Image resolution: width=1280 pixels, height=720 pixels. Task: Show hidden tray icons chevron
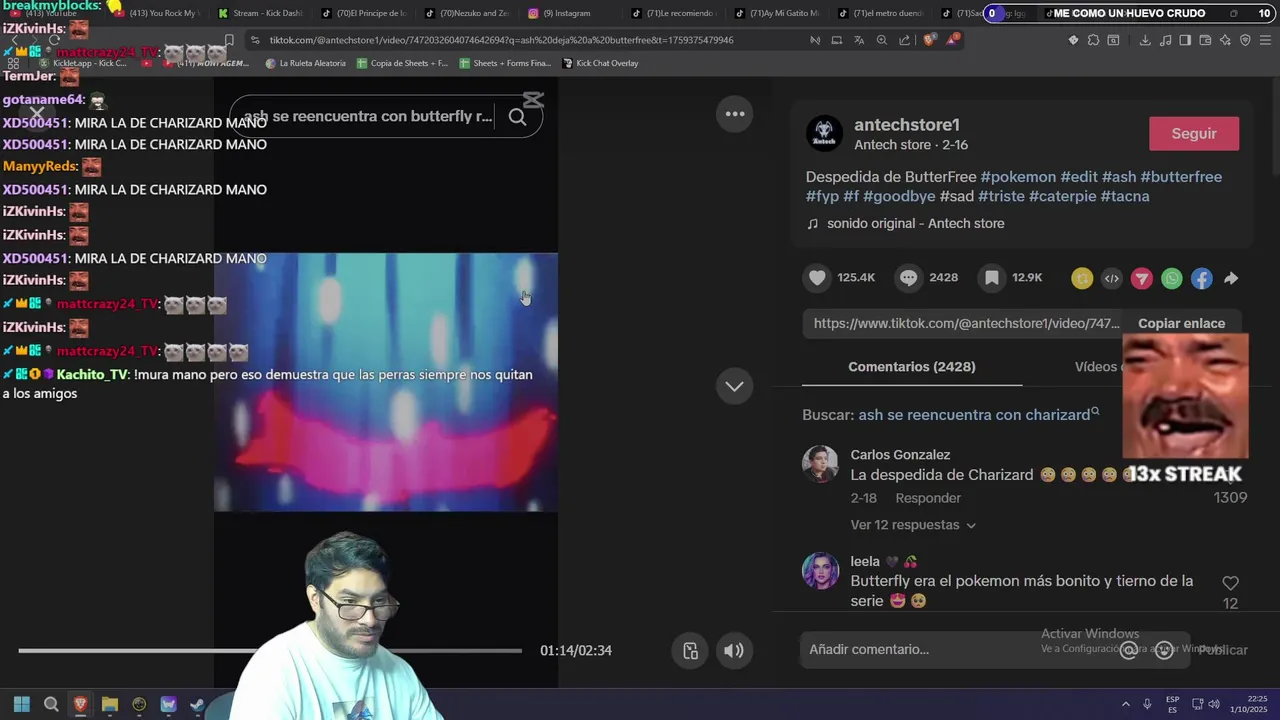click(x=1125, y=705)
